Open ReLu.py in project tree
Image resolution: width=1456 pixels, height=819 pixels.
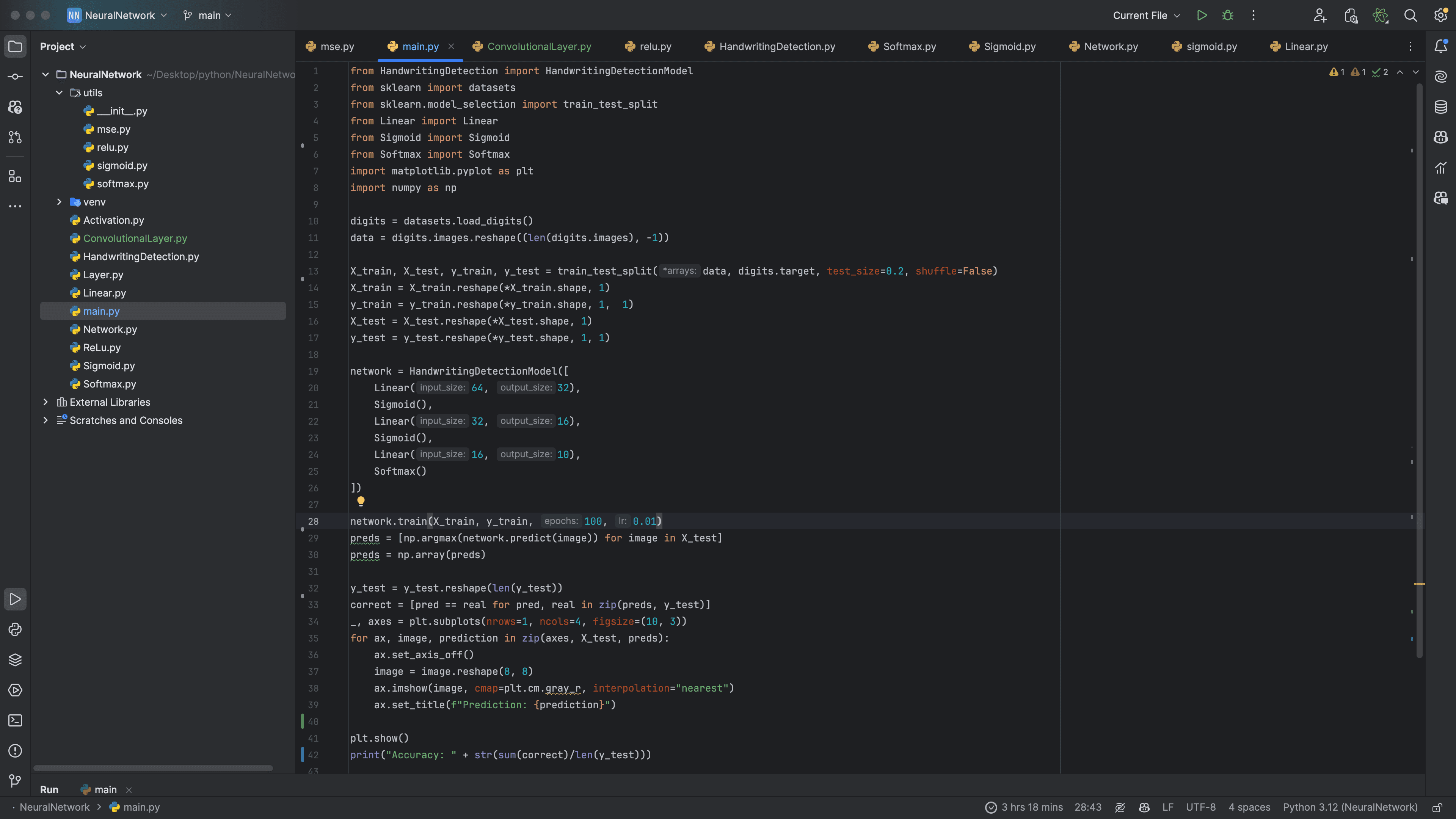click(102, 348)
